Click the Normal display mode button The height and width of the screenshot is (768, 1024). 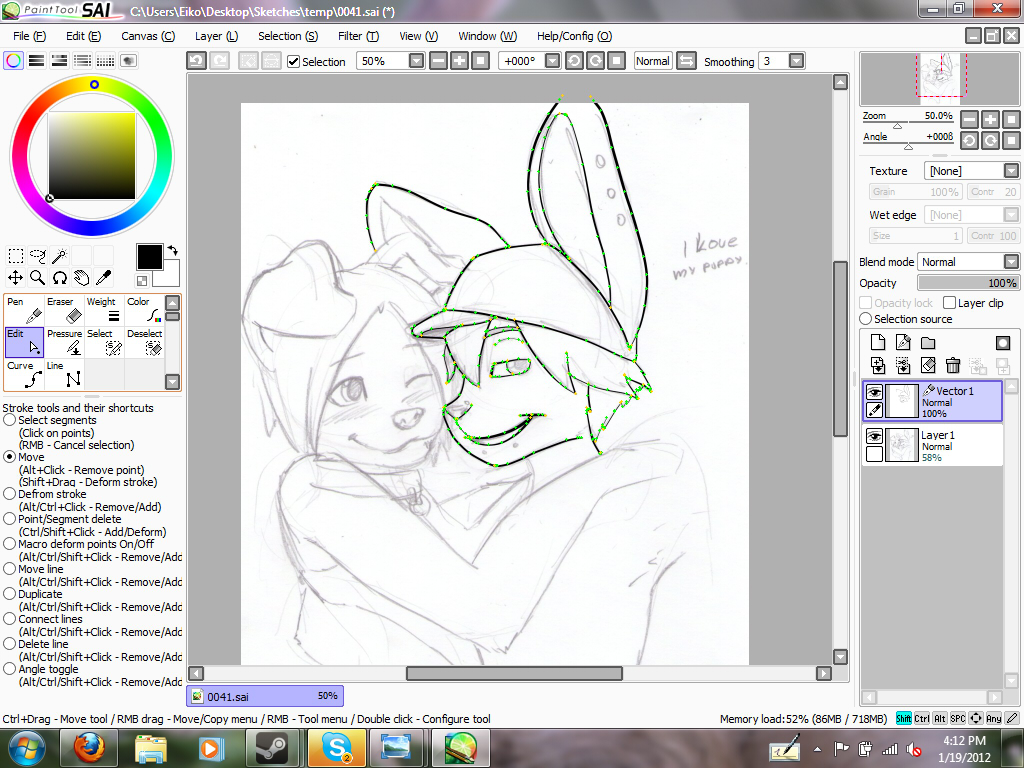click(653, 61)
